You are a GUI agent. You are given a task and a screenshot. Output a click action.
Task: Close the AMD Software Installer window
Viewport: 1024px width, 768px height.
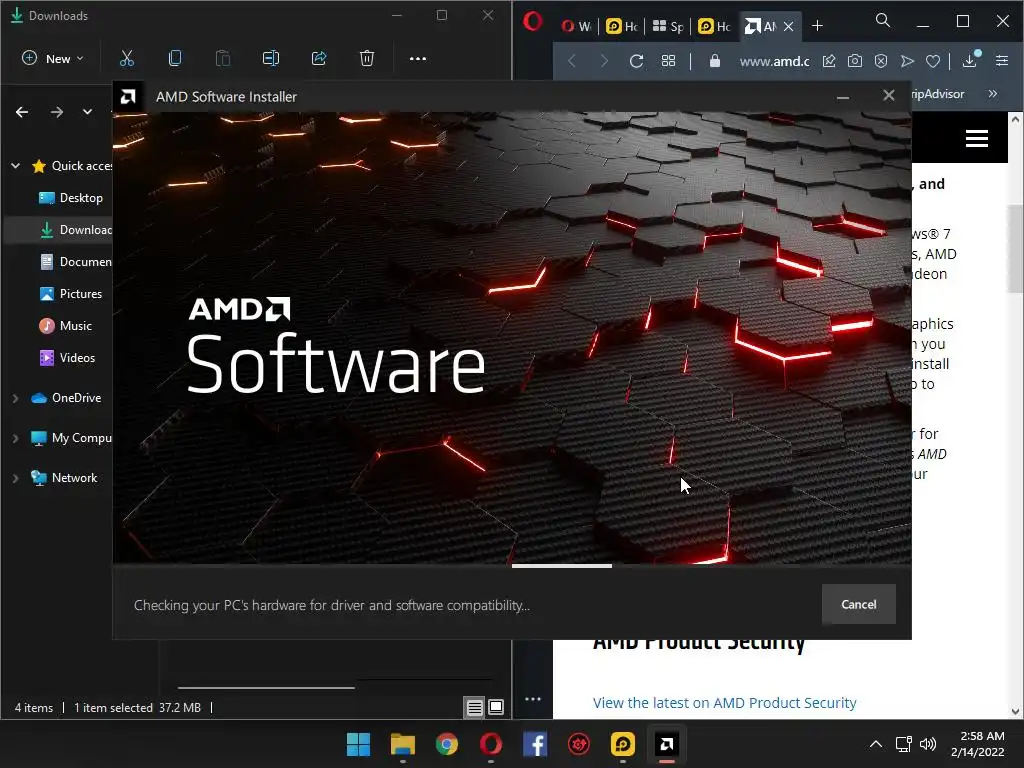tap(888, 96)
